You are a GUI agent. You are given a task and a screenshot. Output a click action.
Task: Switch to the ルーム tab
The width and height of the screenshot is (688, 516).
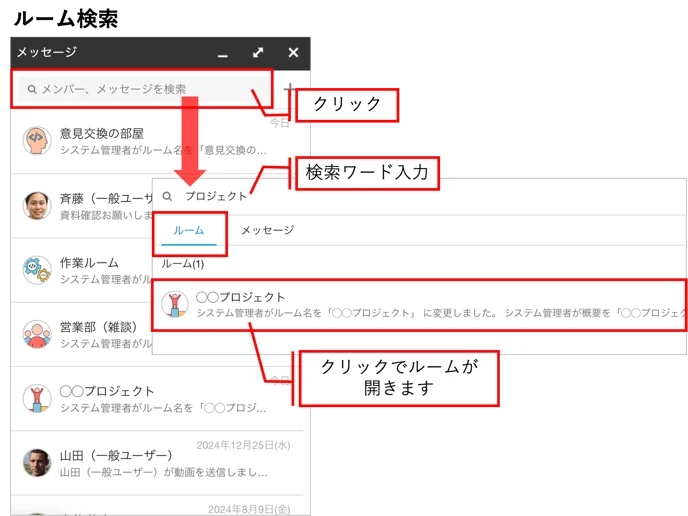point(189,230)
